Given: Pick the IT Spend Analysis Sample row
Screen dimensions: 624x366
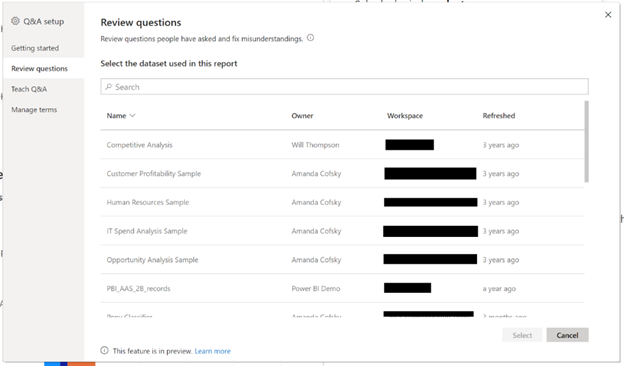Looking at the screenshot, I should coord(342,231).
